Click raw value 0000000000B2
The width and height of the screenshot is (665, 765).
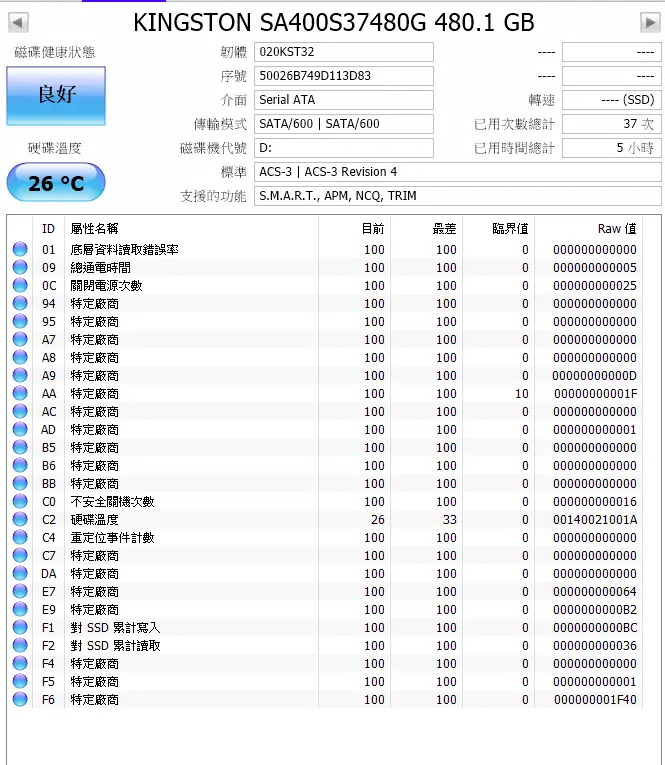[595, 610]
